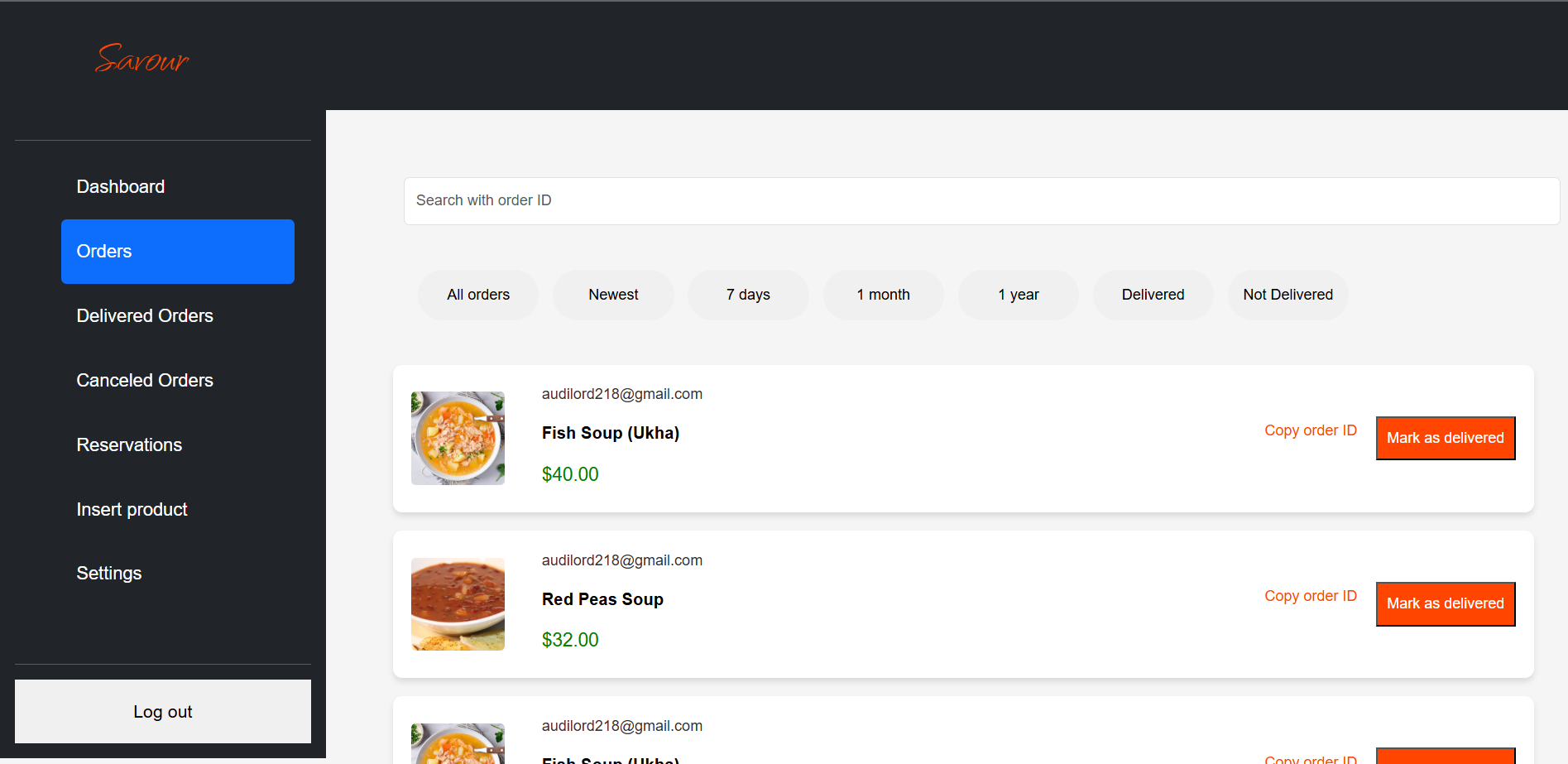The image size is (1568, 764).
Task: Click the Fish Soup order thumbnail
Action: click(458, 438)
